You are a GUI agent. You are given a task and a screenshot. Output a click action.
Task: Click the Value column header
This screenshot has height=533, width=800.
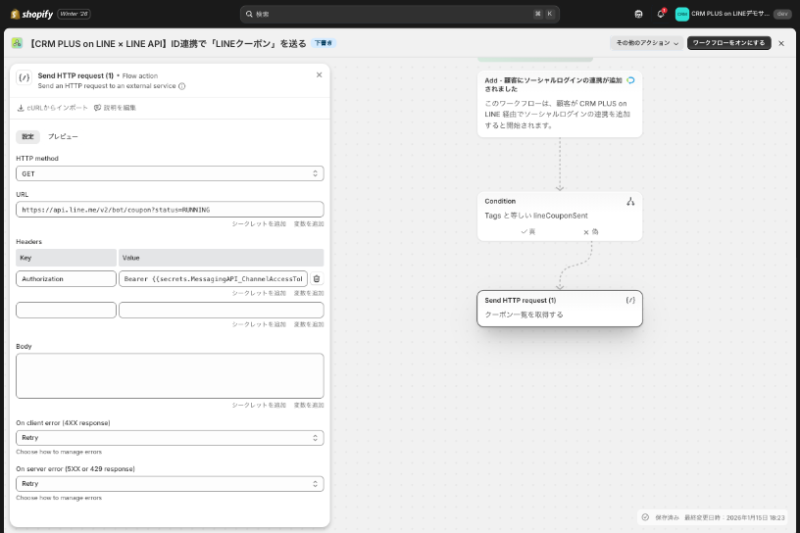click(221, 258)
